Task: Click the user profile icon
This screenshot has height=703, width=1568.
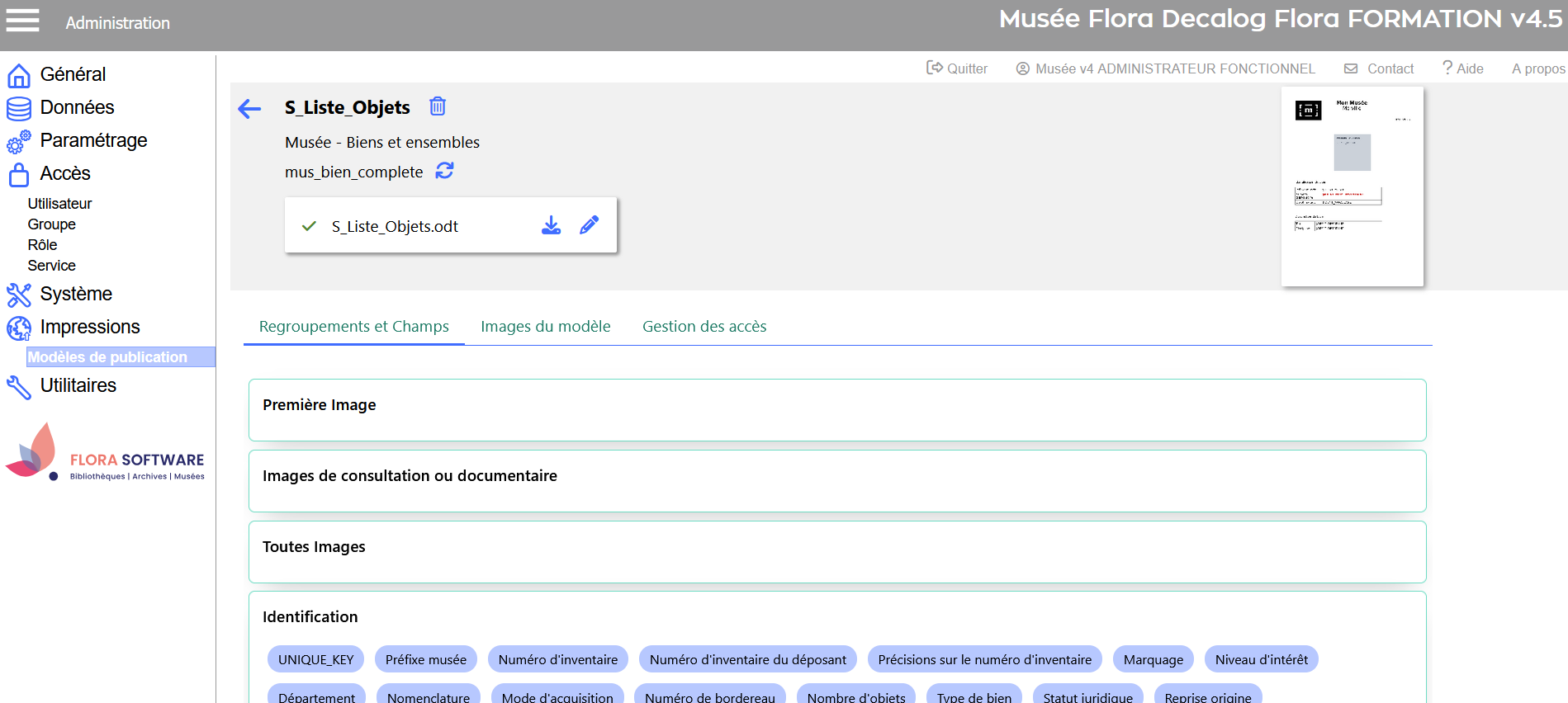Action: coord(1023,68)
